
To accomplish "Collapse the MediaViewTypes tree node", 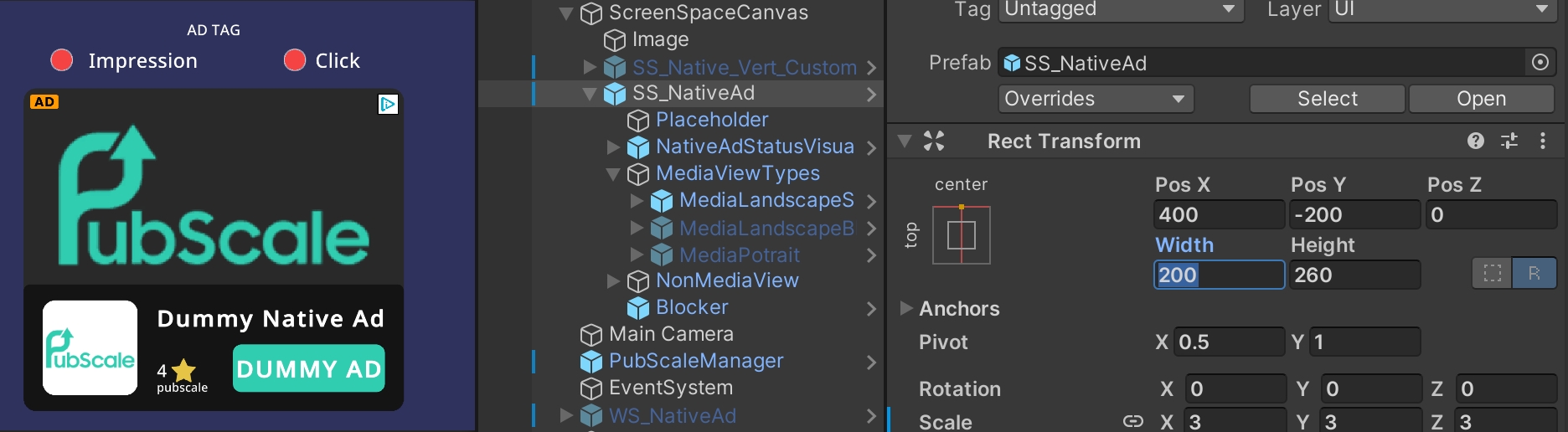I will click(x=613, y=174).
